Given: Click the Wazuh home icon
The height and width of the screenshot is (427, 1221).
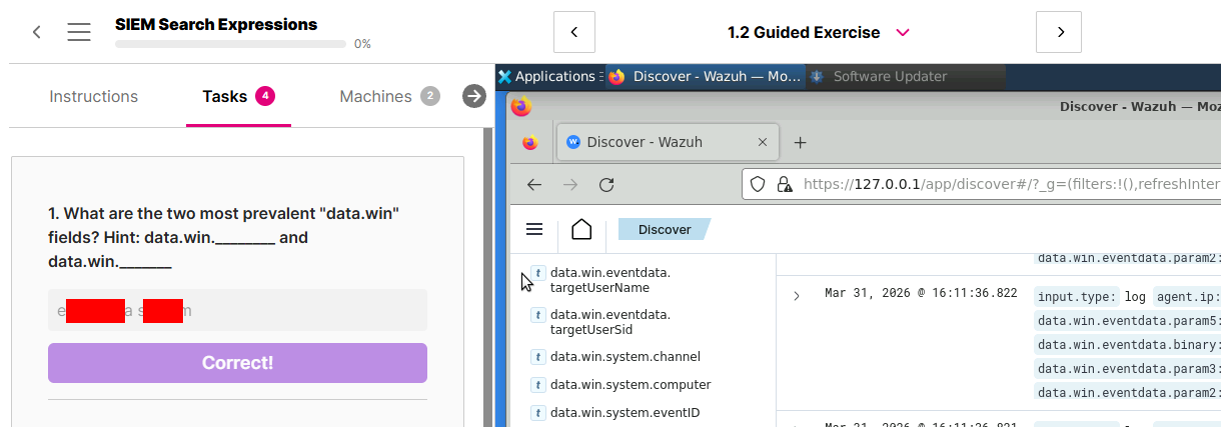Looking at the screenshot, I should pos(581,230).
